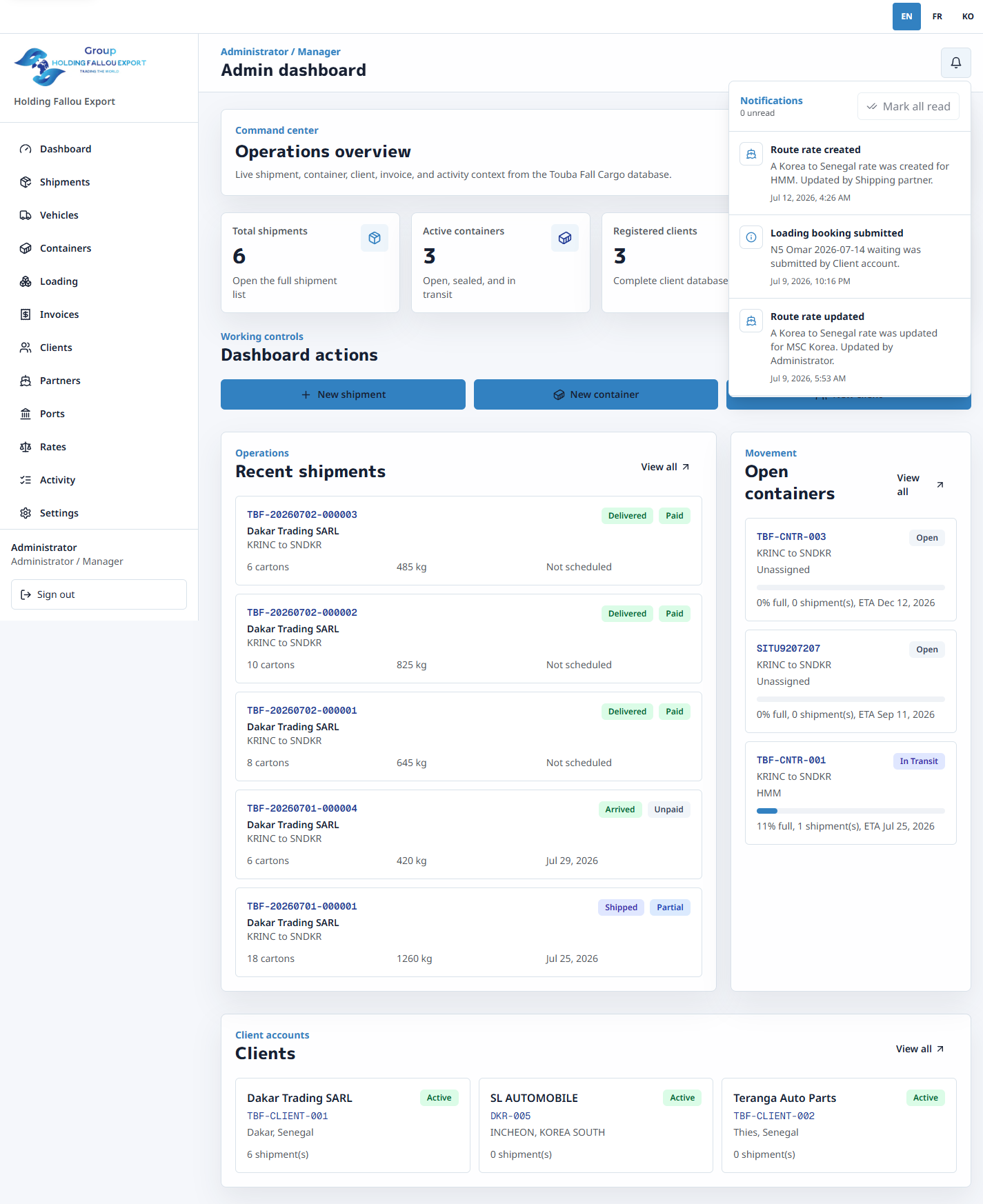Open Vehicles in the sidebar menu
The height and width of the screenshot is (1204, 983).
99,215
